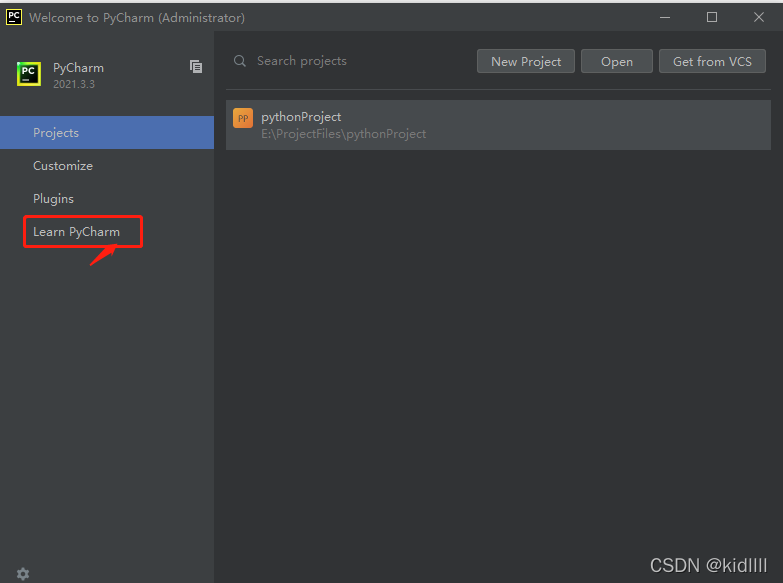
Task: Click the copy About information icon
Action: (196, 66)
